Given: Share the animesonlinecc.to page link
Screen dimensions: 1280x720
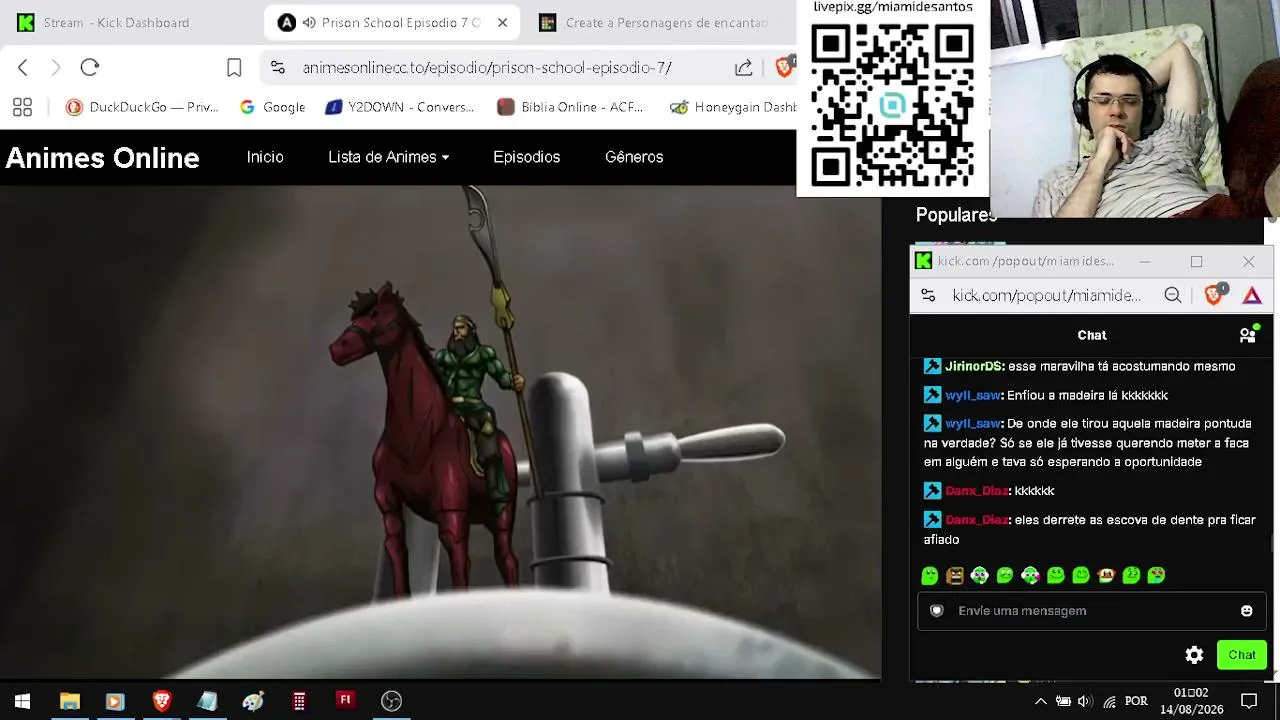Looking at the screenshot, I should (743, 67).
